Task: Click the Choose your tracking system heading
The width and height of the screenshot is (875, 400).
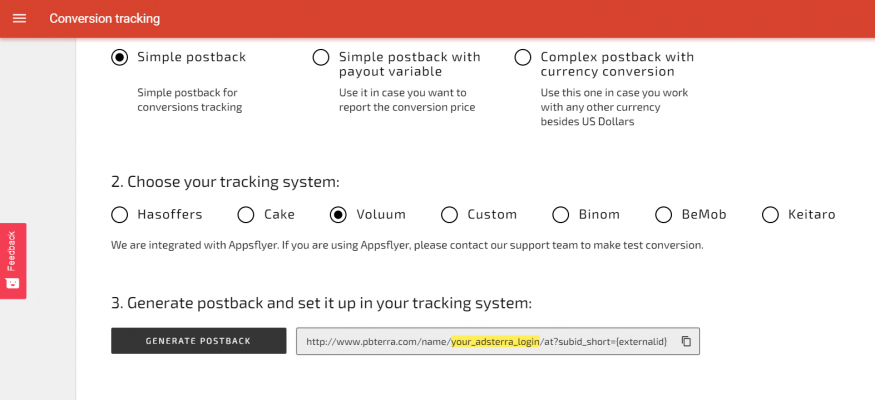Action: [x=225, y=182]
